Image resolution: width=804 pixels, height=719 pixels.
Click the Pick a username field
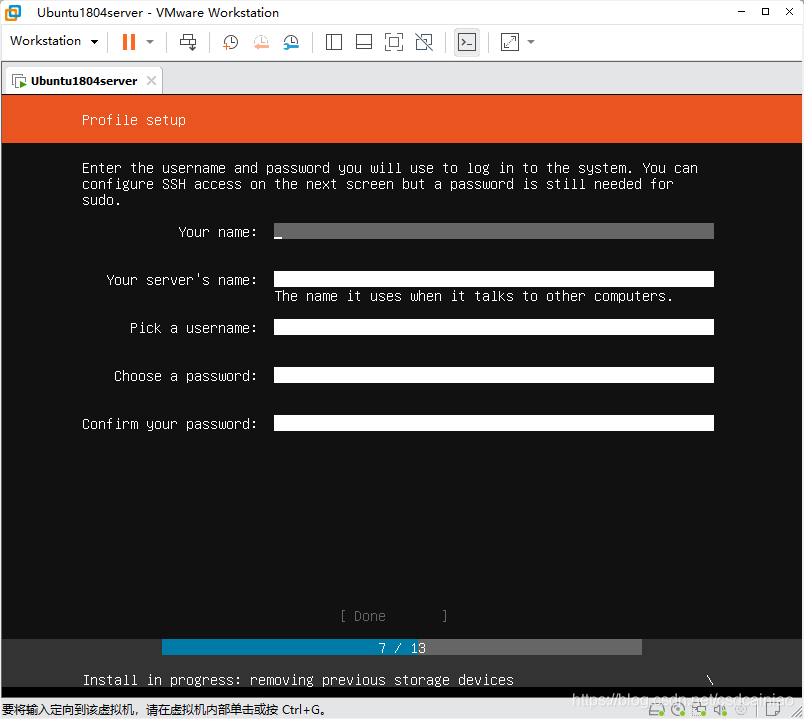(493, 327)
